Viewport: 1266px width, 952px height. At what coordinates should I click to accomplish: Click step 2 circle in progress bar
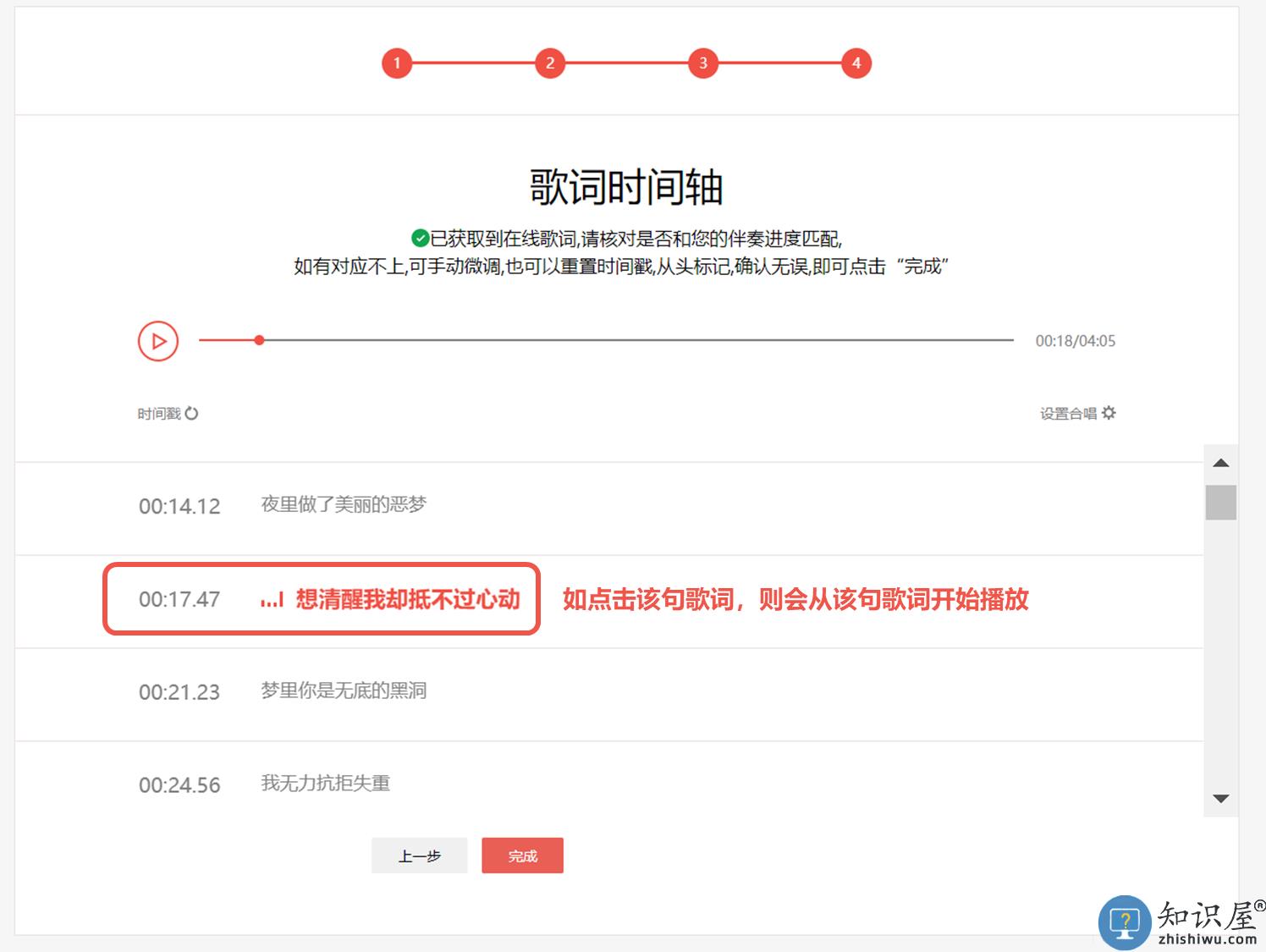[550, 63]
